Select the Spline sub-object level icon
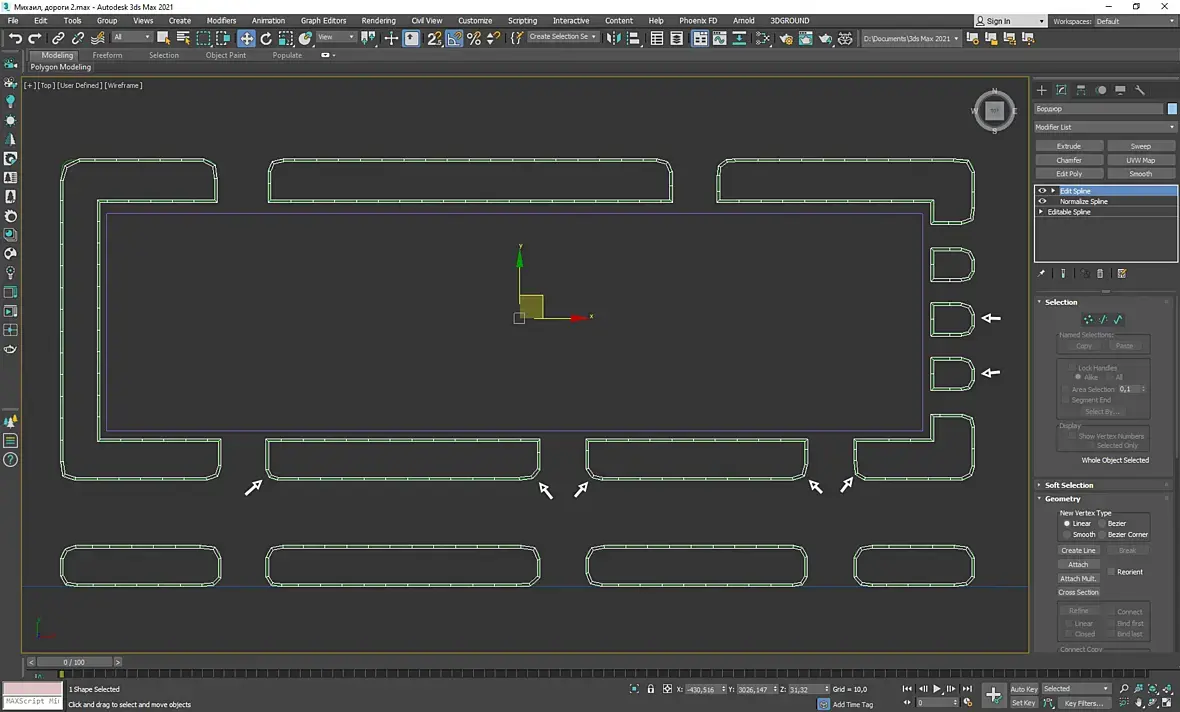Screen dimensions: 1180x712 click(x=1118, y=319)
